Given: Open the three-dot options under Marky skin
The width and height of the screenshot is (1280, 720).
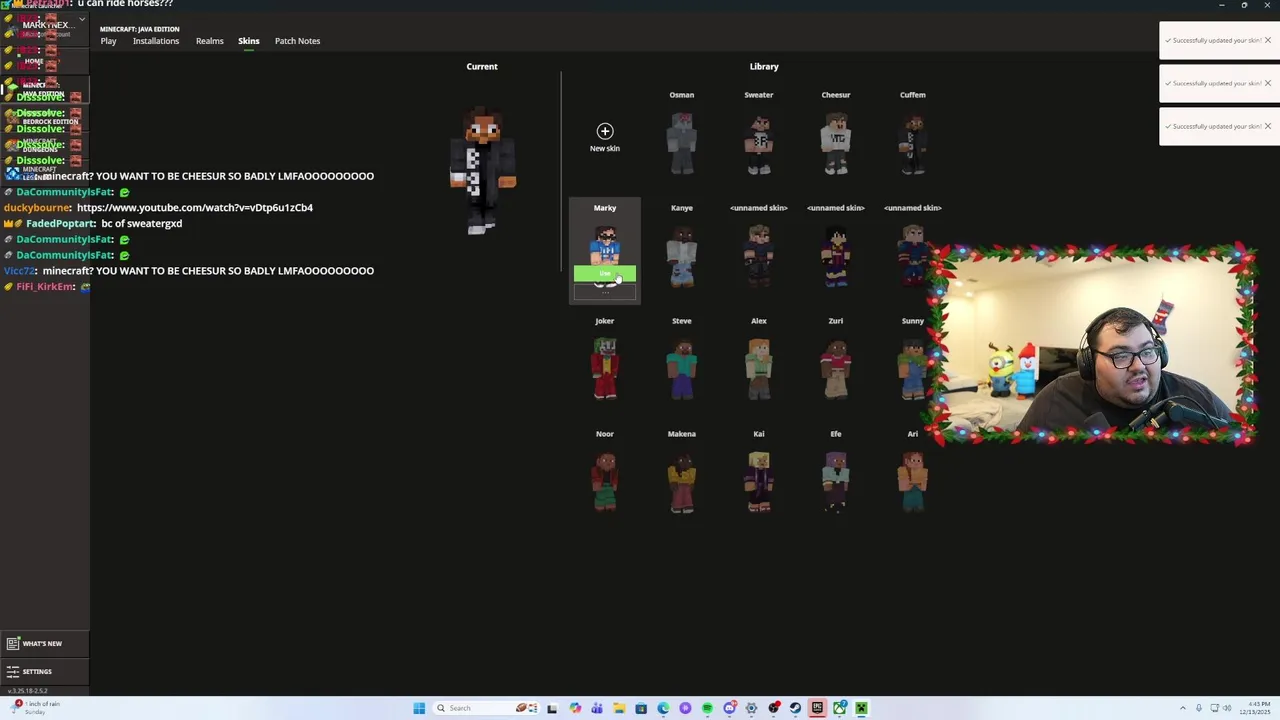Looking at the screenshot, I should [x=605, y=291].
